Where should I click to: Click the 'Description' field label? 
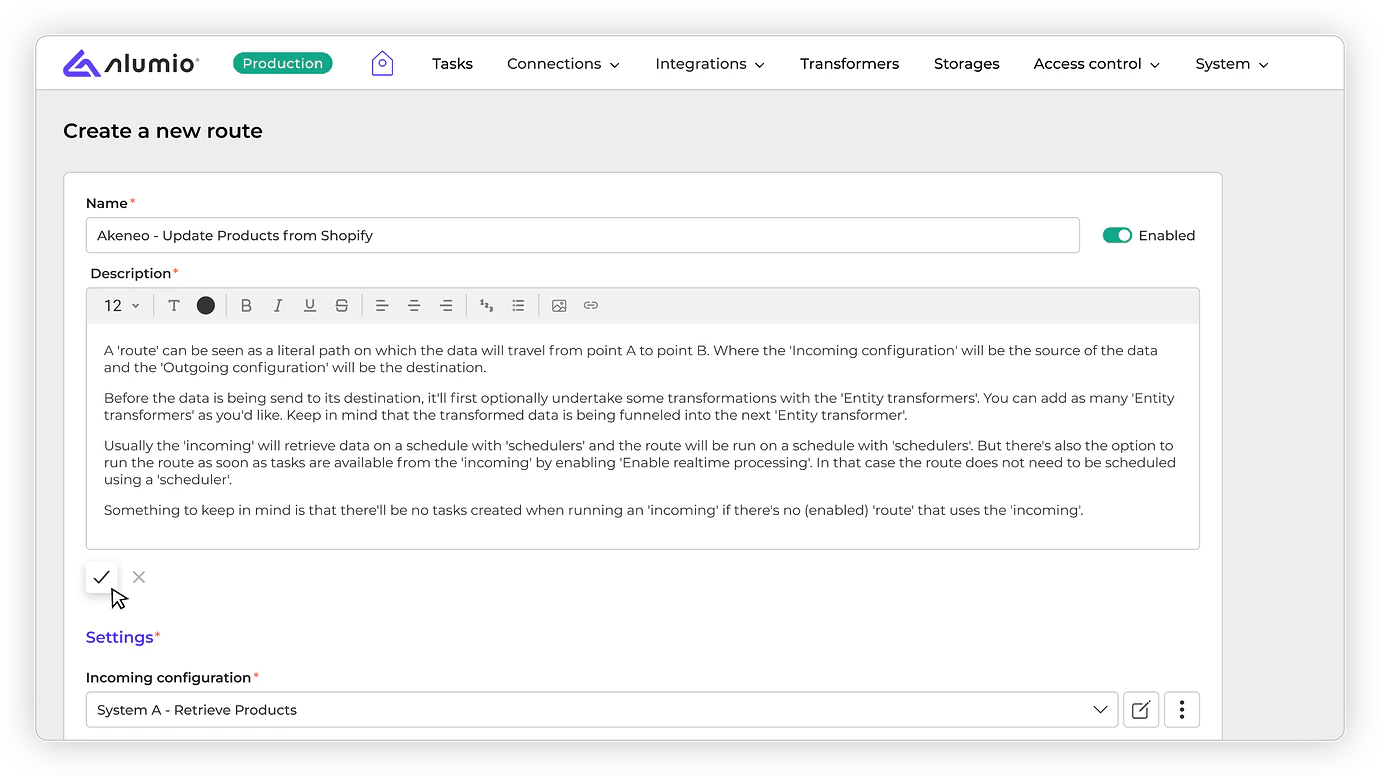pyautogui.click(x=131, y=274)
